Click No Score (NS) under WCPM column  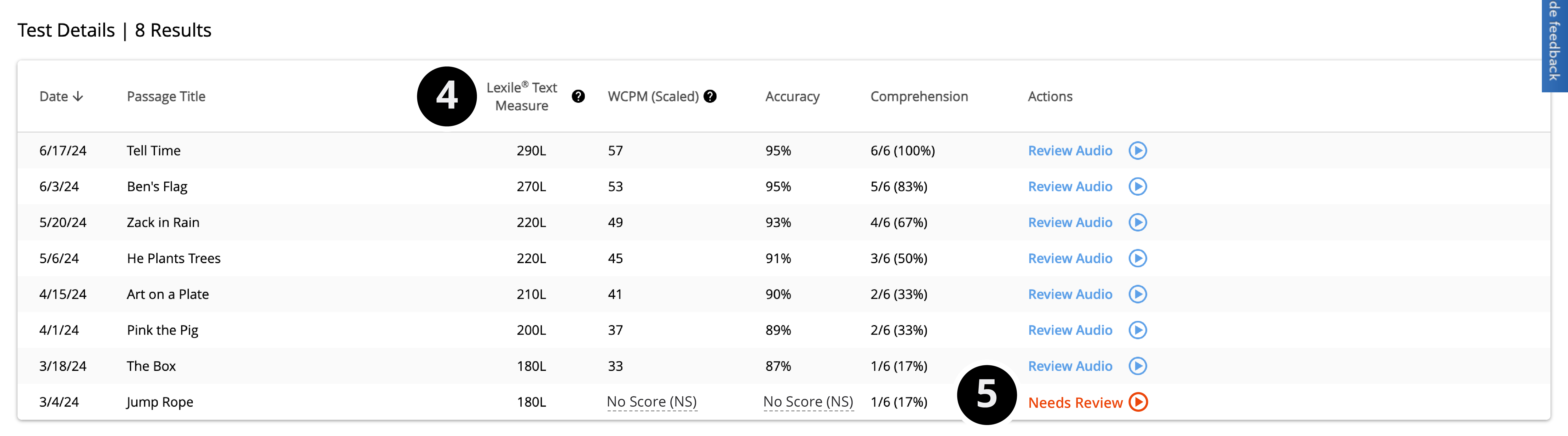[x=651, y=402]
